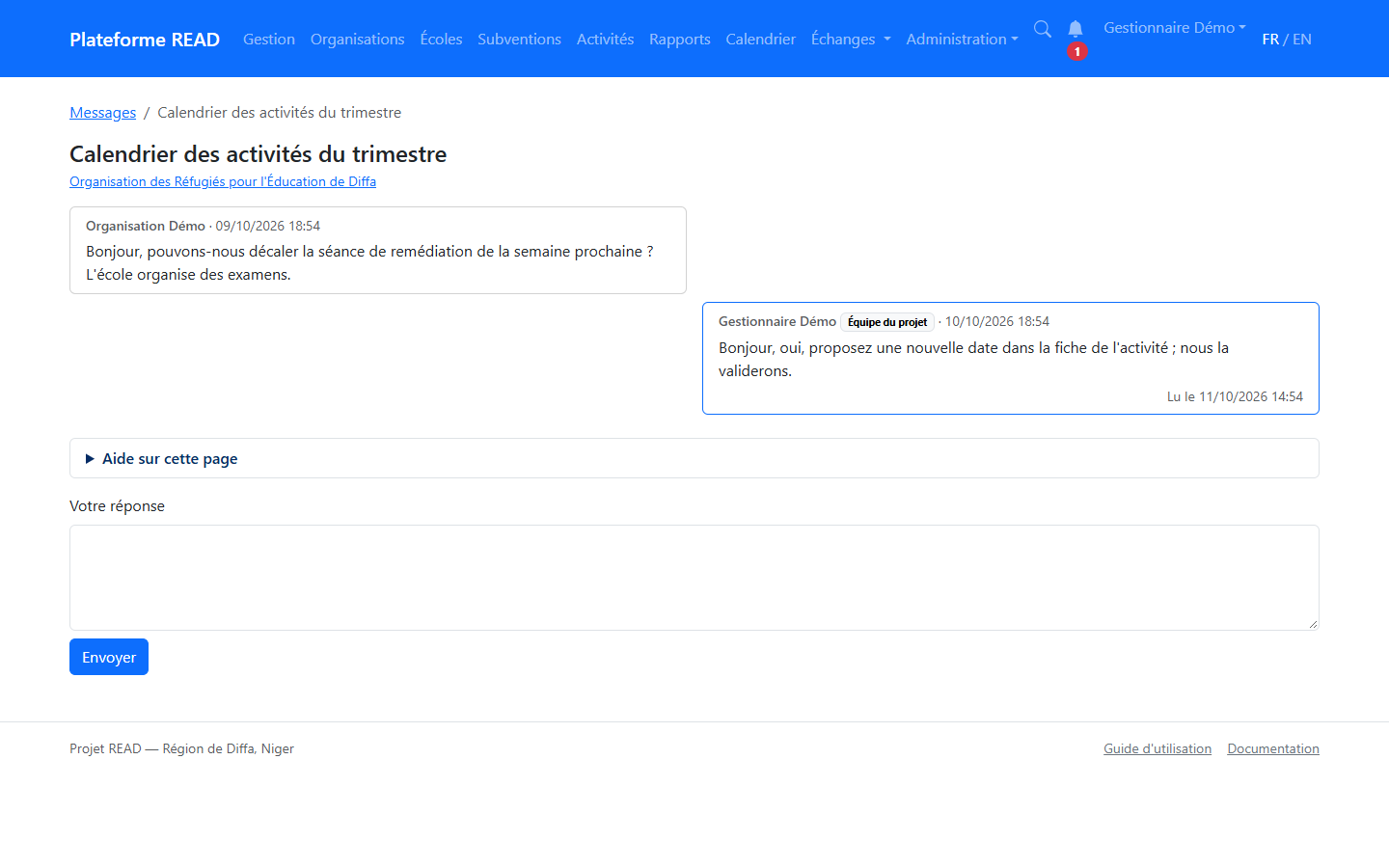Open Organisation des Réfugiés pour l'Éducation link
Viewport: 1389px width, 868px height.
[223, 181]
